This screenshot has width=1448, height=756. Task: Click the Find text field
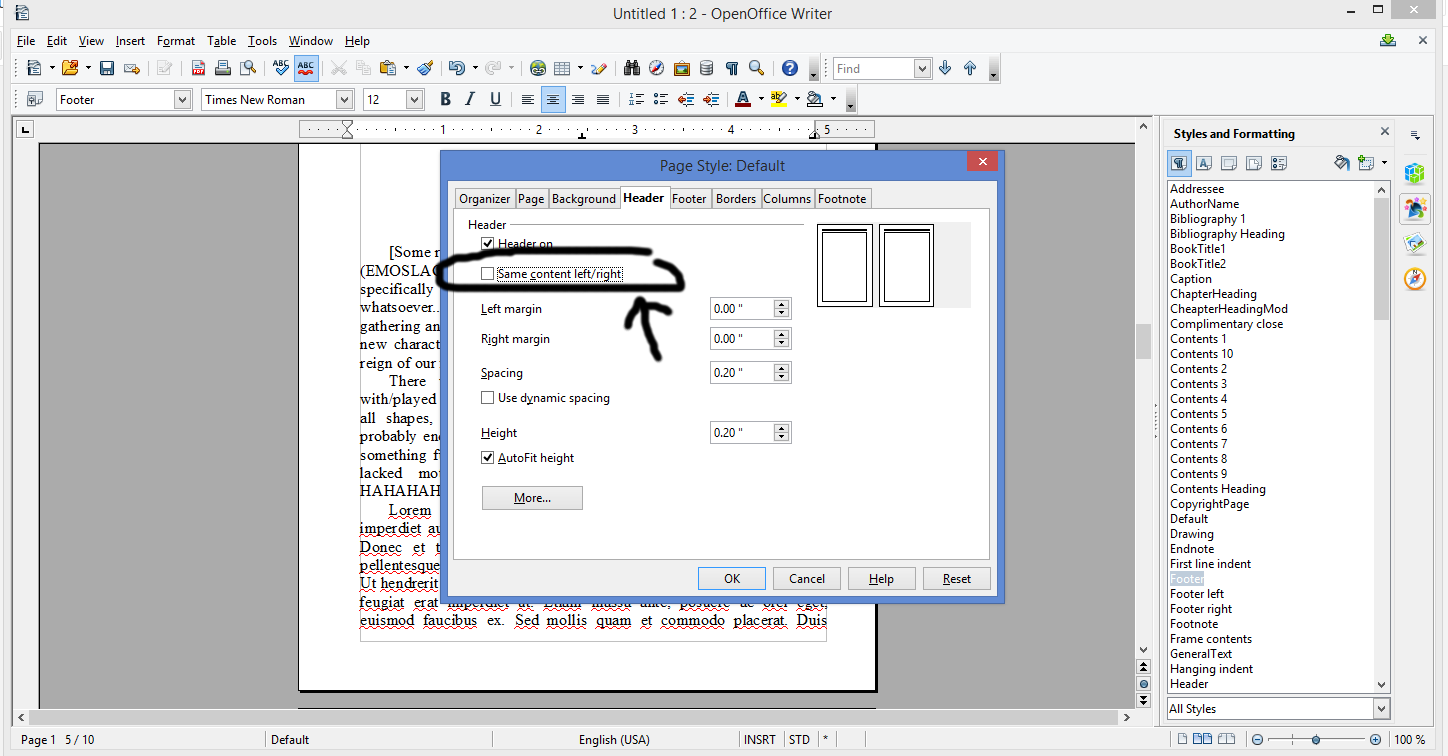pyautogui.click(x=873, y=68)
